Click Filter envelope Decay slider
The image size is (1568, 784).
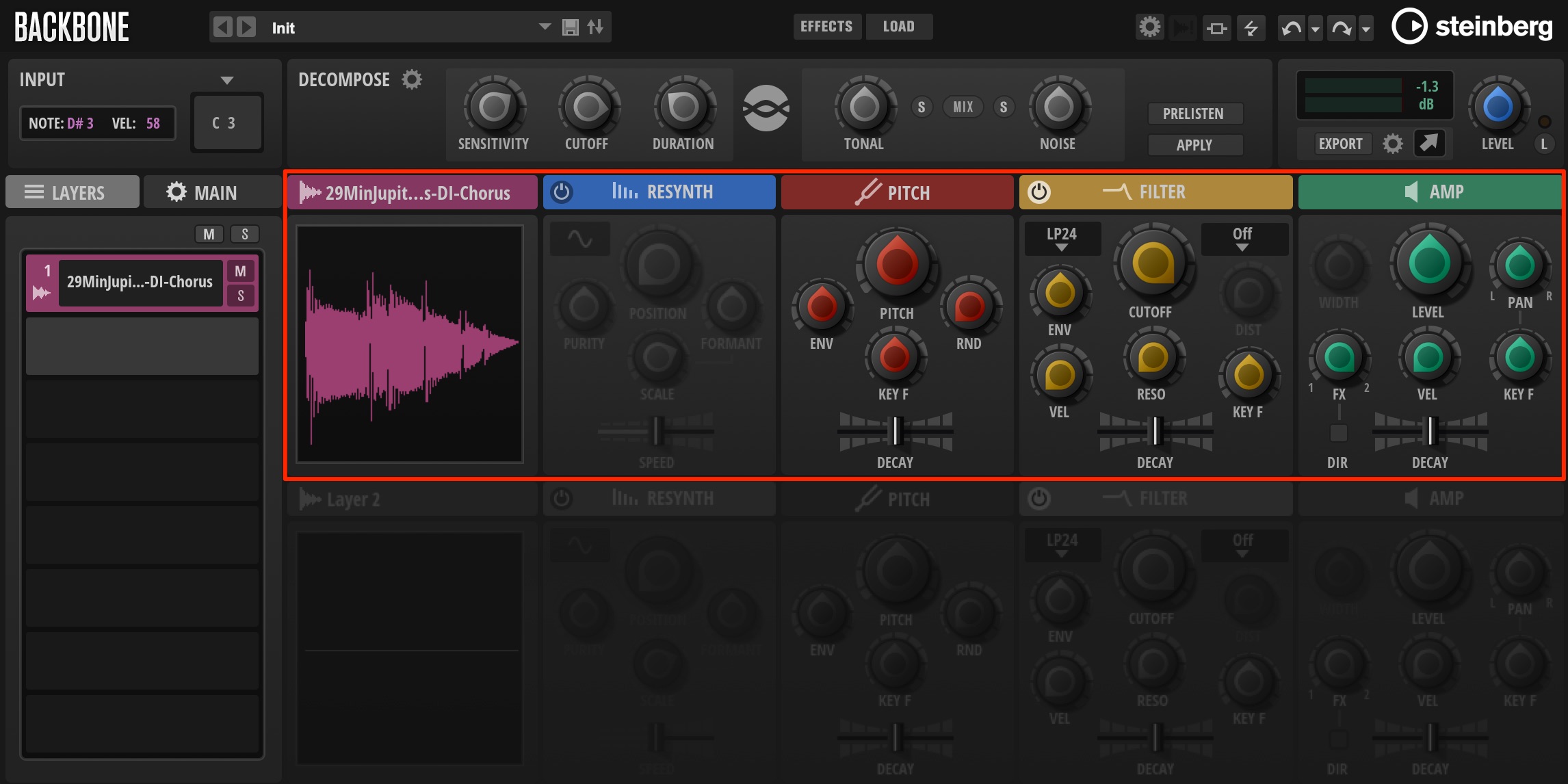[1155, 431]
